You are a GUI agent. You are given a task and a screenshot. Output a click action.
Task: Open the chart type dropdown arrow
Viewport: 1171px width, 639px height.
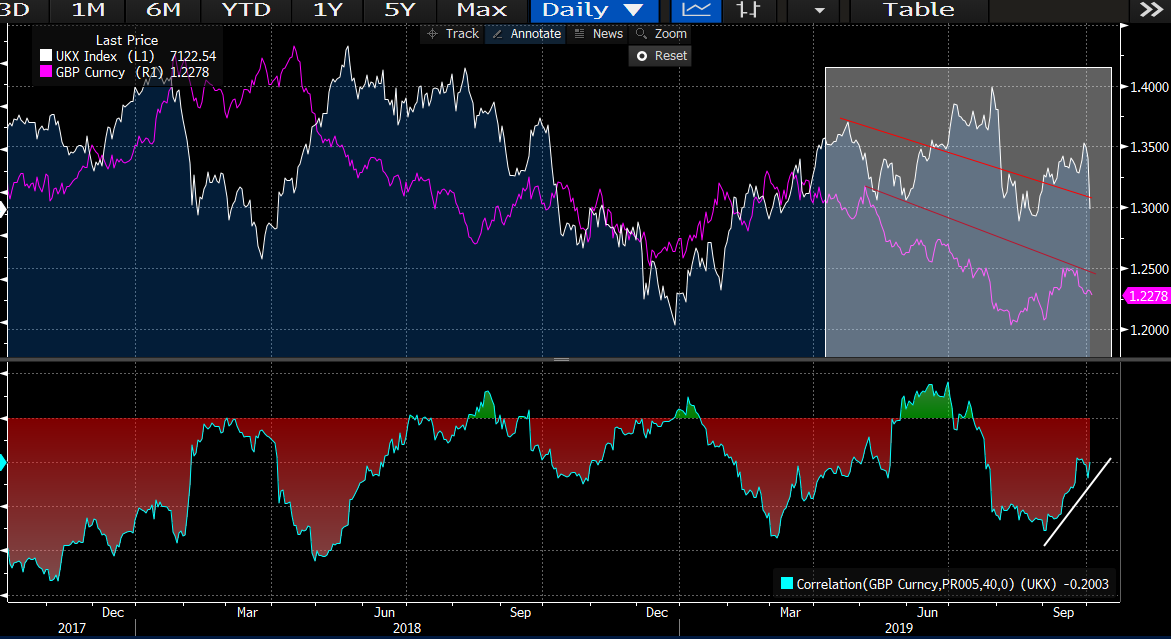click(x=819, y=10)
